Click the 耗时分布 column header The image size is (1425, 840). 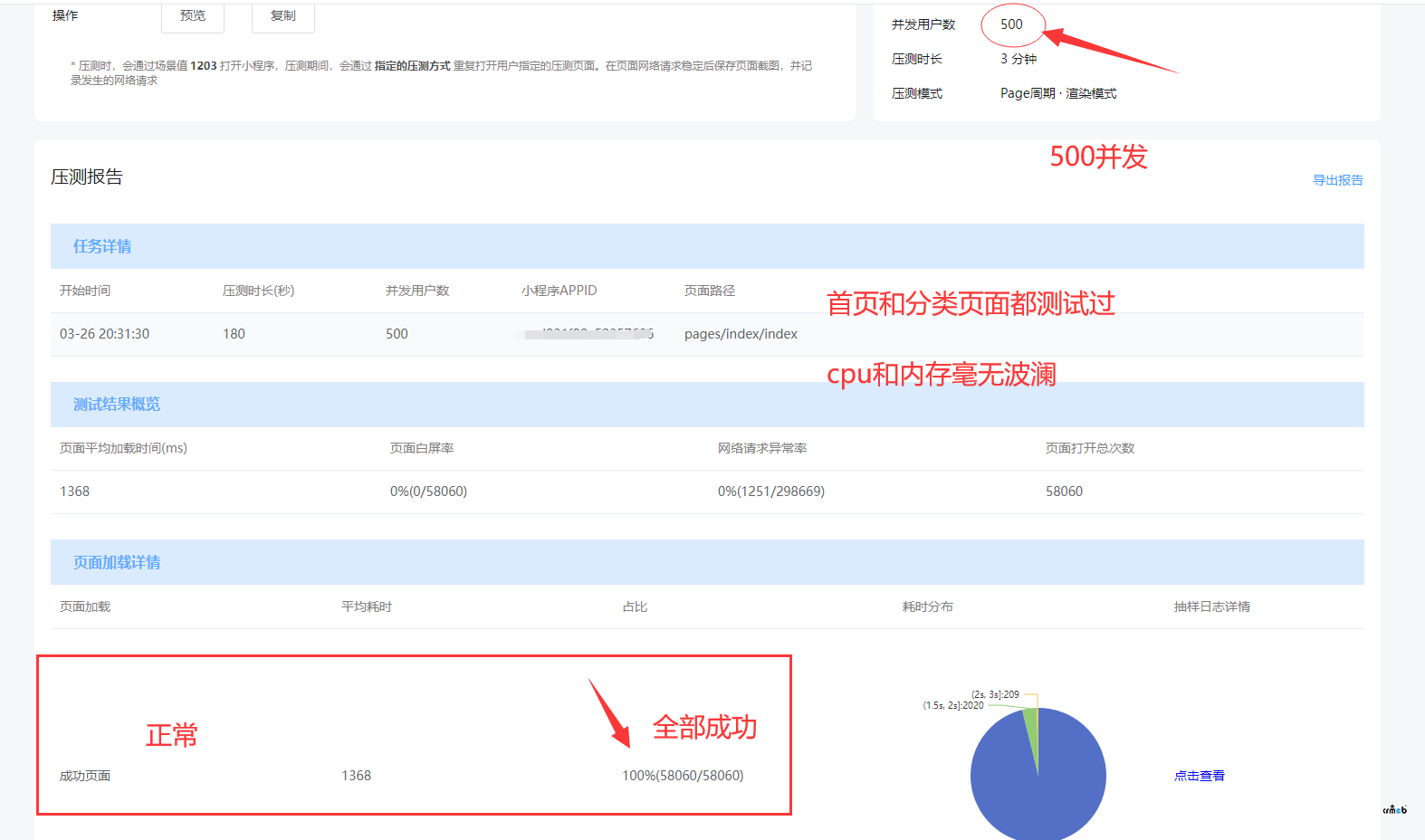[928, 606]
